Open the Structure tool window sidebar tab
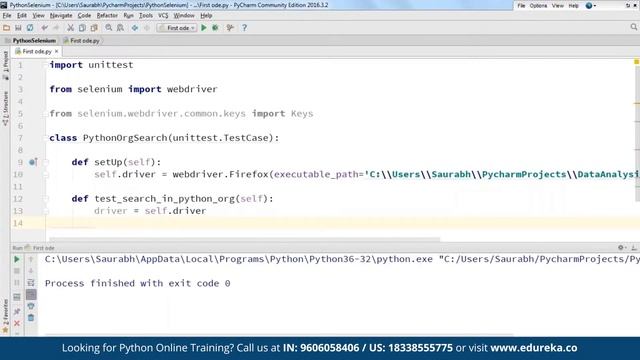 click(5, 108)
